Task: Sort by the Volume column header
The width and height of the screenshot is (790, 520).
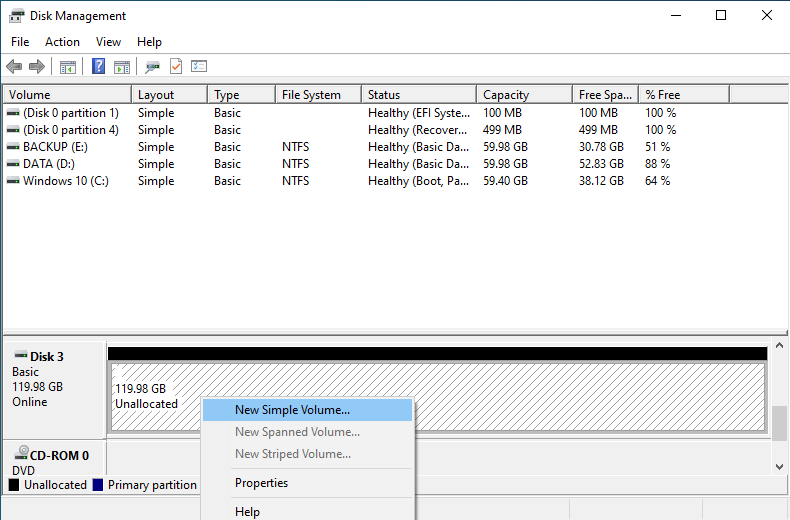Action: (68, 95)
